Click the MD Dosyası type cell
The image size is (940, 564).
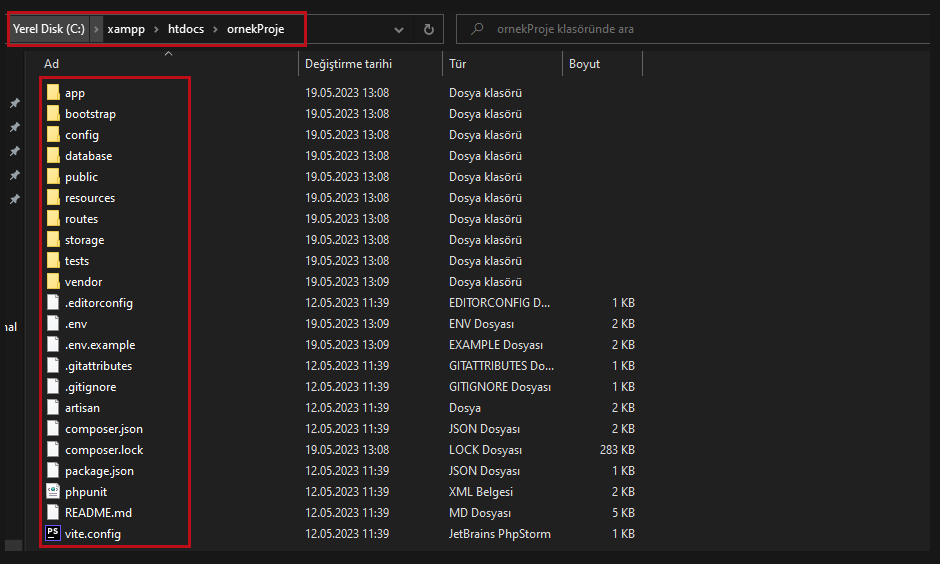click(x=480, y=512)
